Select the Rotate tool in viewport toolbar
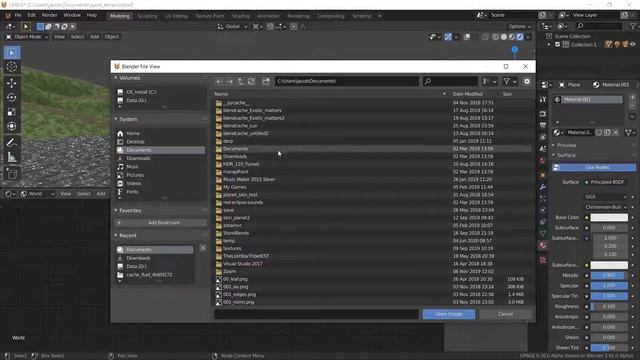640x360 pixels. (12, 97)
